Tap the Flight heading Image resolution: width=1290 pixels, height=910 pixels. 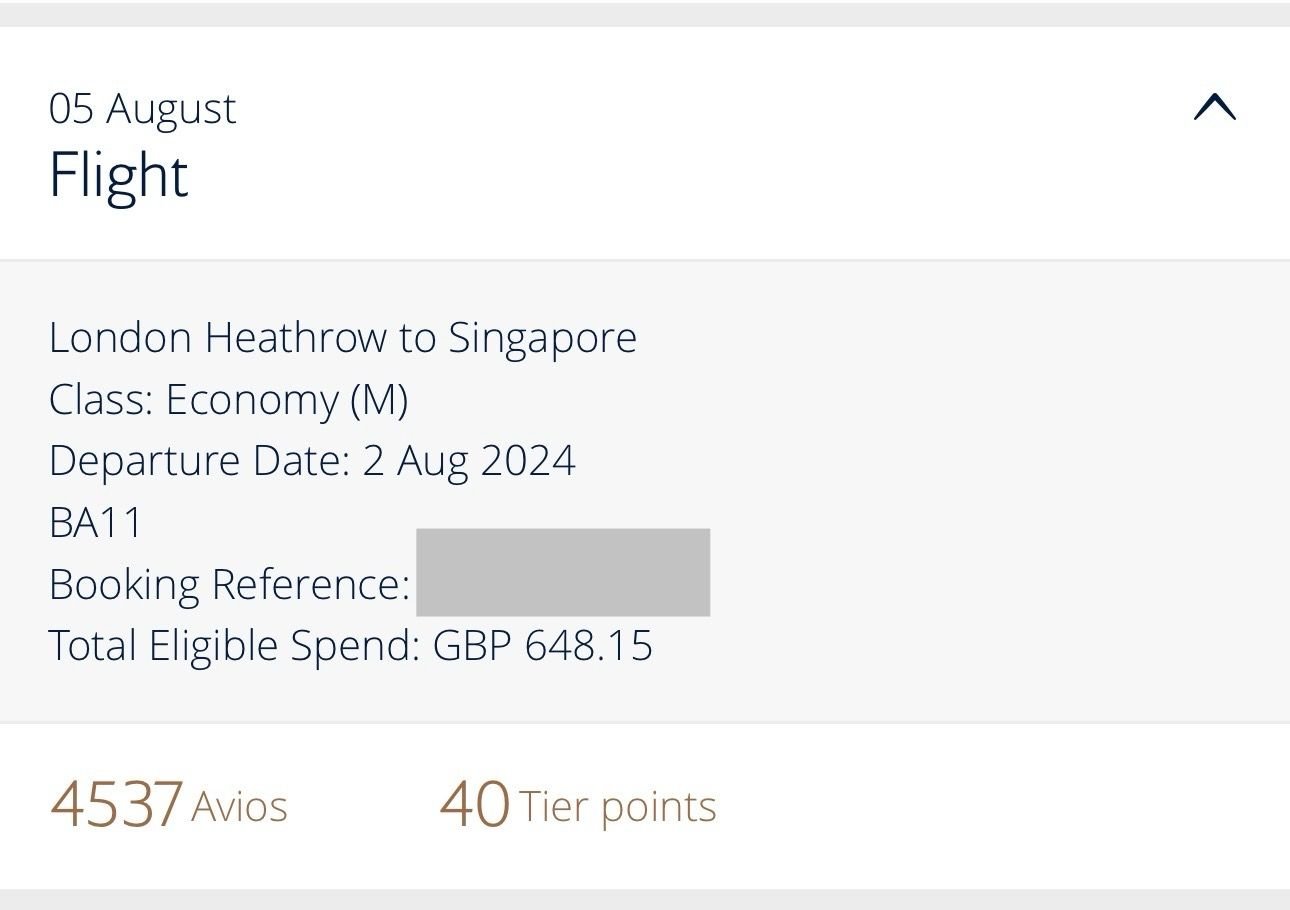tap(119, 175)
